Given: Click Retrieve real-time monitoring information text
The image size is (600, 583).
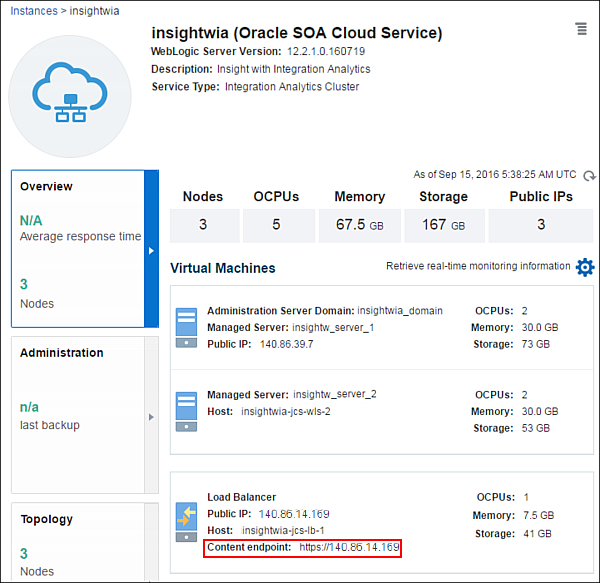Looking at the screenshot, I should pyautogui.click(x=478, y=267).
